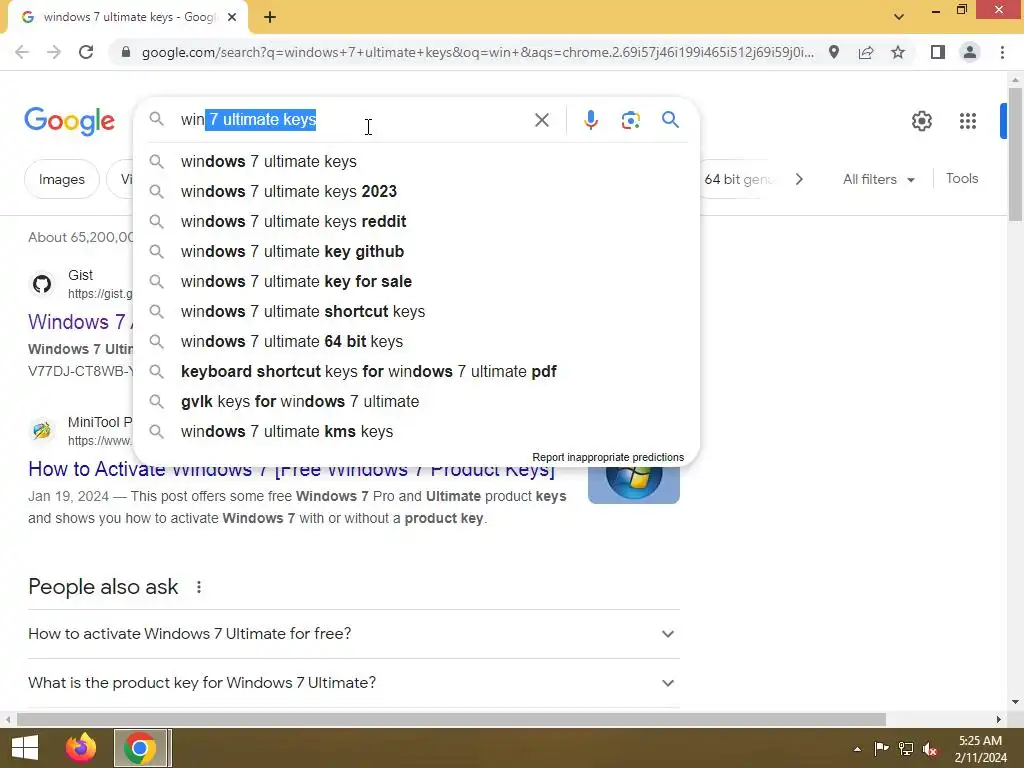Image resolution: width=1024 pixels, height=768 pixels.
Task: Open the Tools button
Action: [x=962, y=178]
